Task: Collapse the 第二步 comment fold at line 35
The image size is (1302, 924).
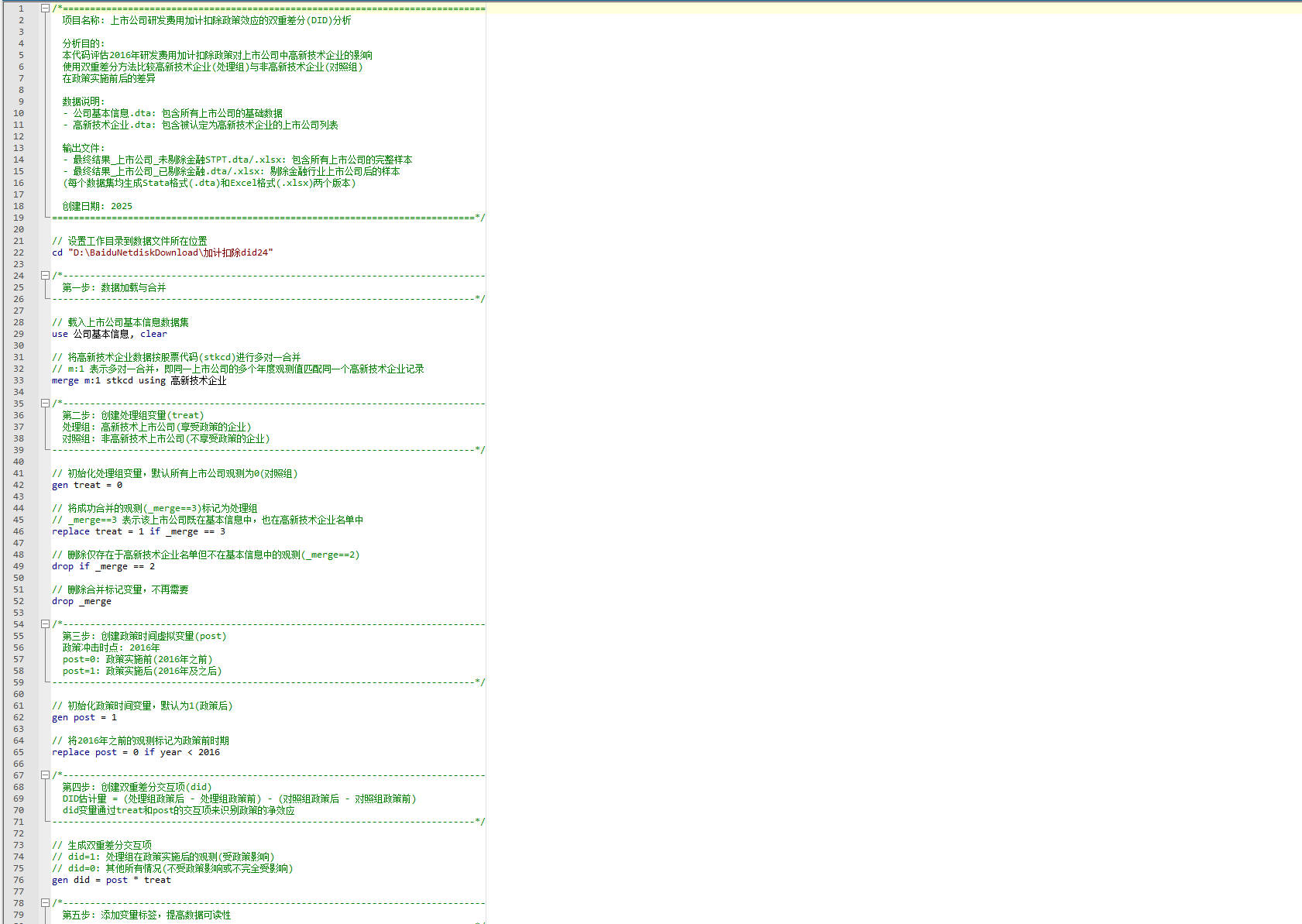Action: (x=45, y=404)
